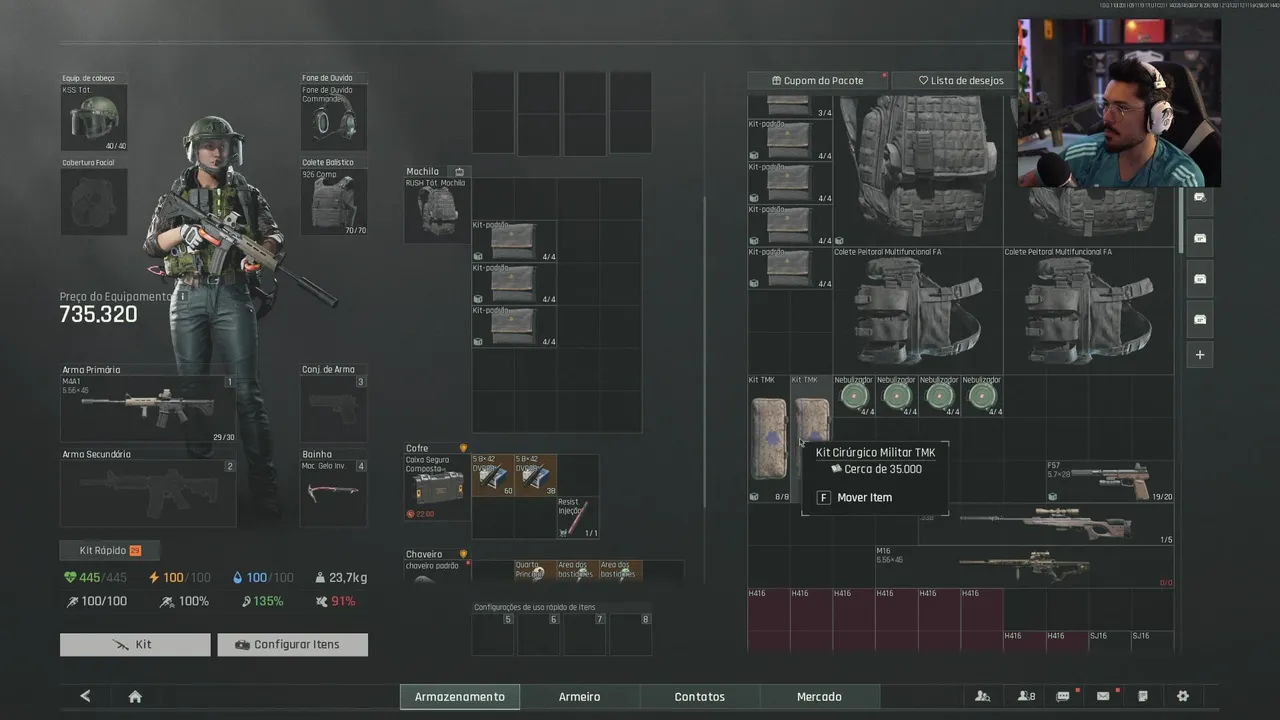The image size is (1280, 720).
Task: Click the Chaveiro shield badge icon
Action: pos(463,554)
